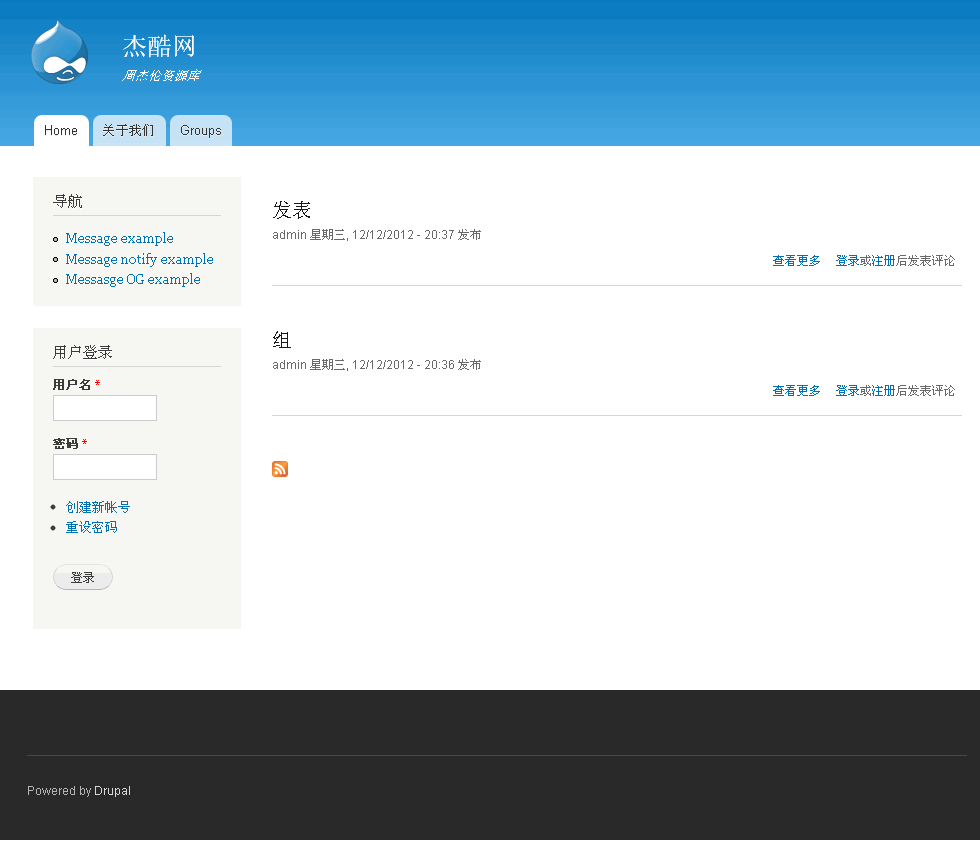
Task: Click inside the 用户名 username field
Action: (104, 407)
